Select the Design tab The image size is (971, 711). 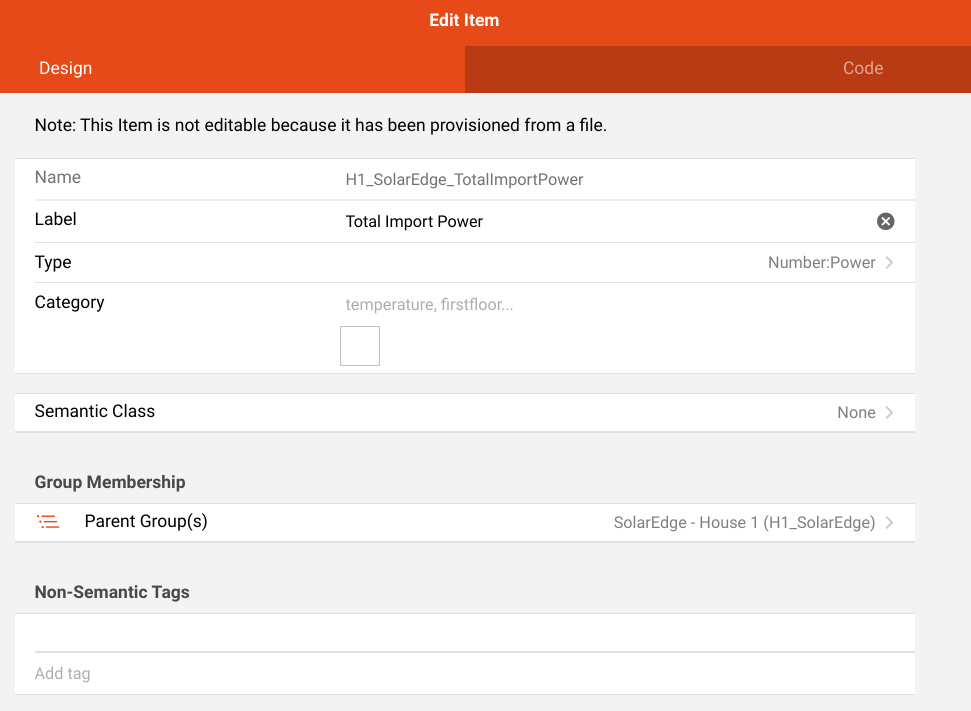click(66, 69)
